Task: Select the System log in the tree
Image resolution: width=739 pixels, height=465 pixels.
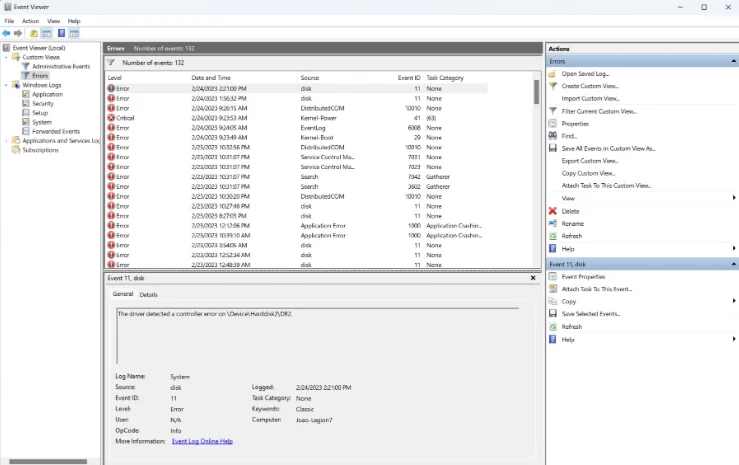Action: tap(42, 122)
